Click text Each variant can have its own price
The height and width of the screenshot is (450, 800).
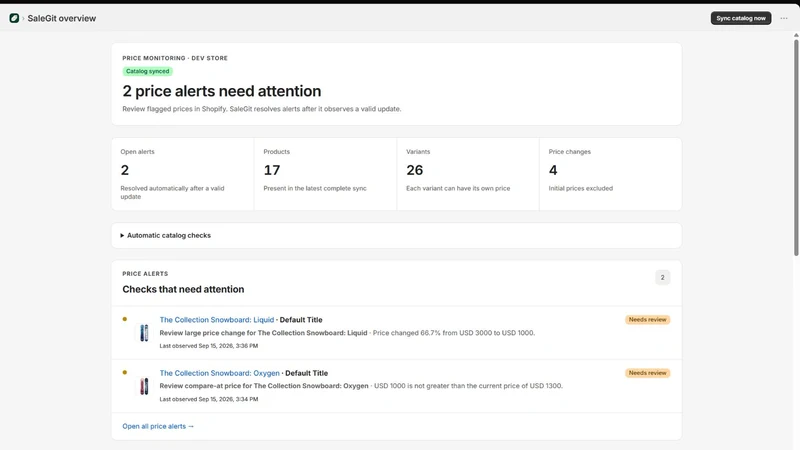click(x=458, y=188)
